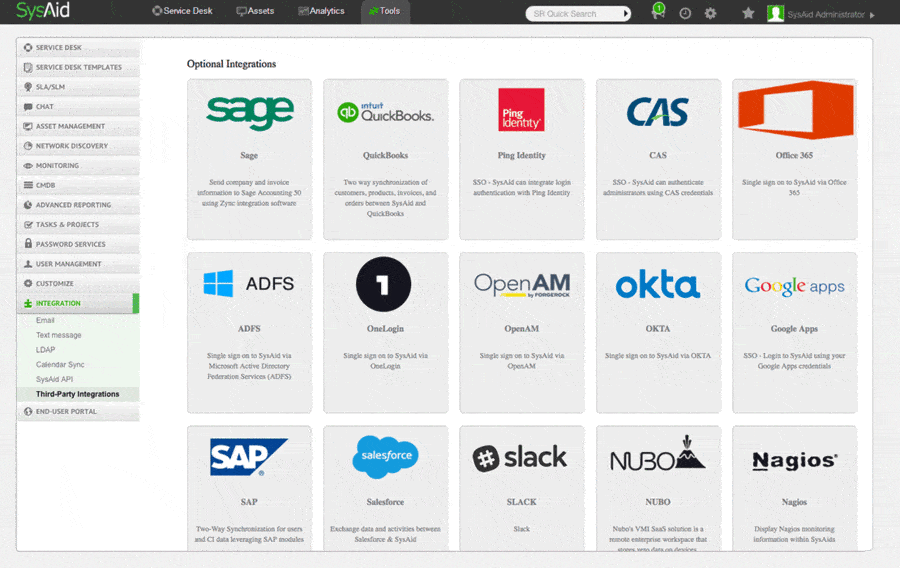The width and height of the screenshot is (900, 568).
Task: Open the Slack logo
Action: tap(519, 458)
